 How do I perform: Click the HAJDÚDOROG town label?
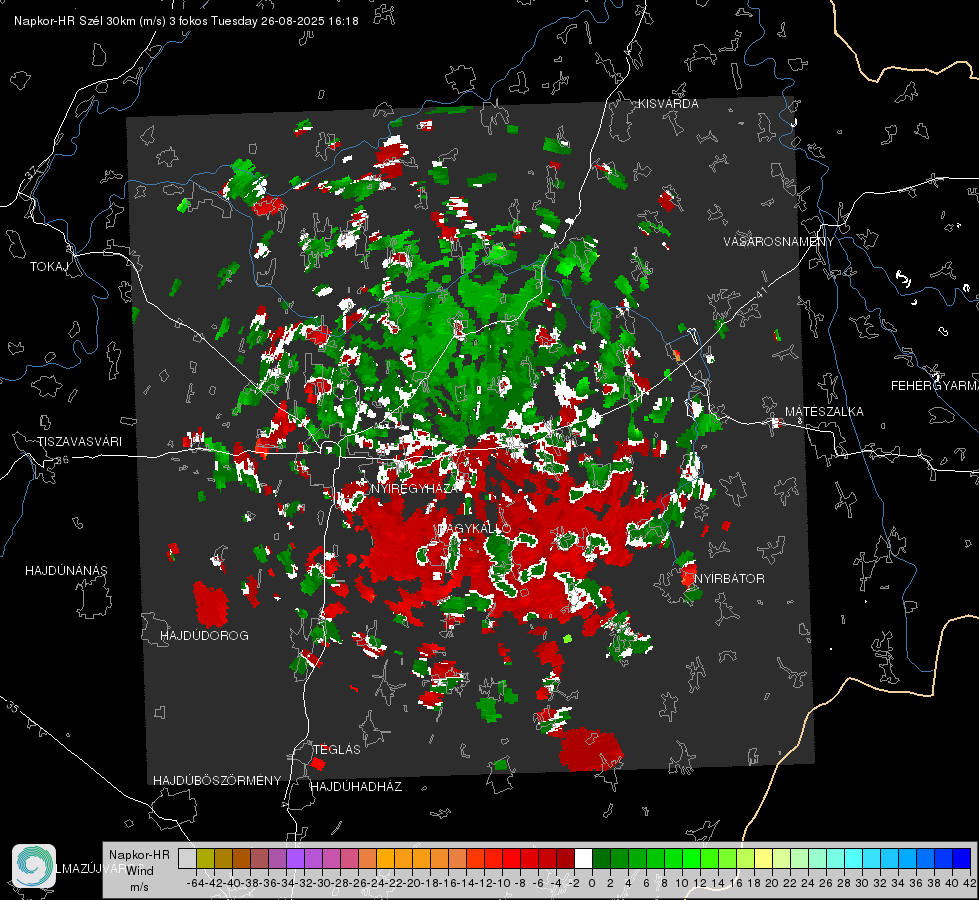point(204,635)
